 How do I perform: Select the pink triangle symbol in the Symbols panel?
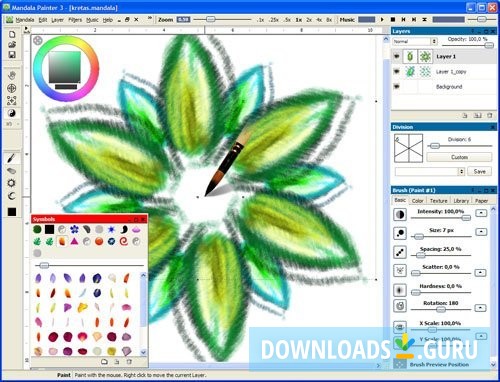point(74,241)
